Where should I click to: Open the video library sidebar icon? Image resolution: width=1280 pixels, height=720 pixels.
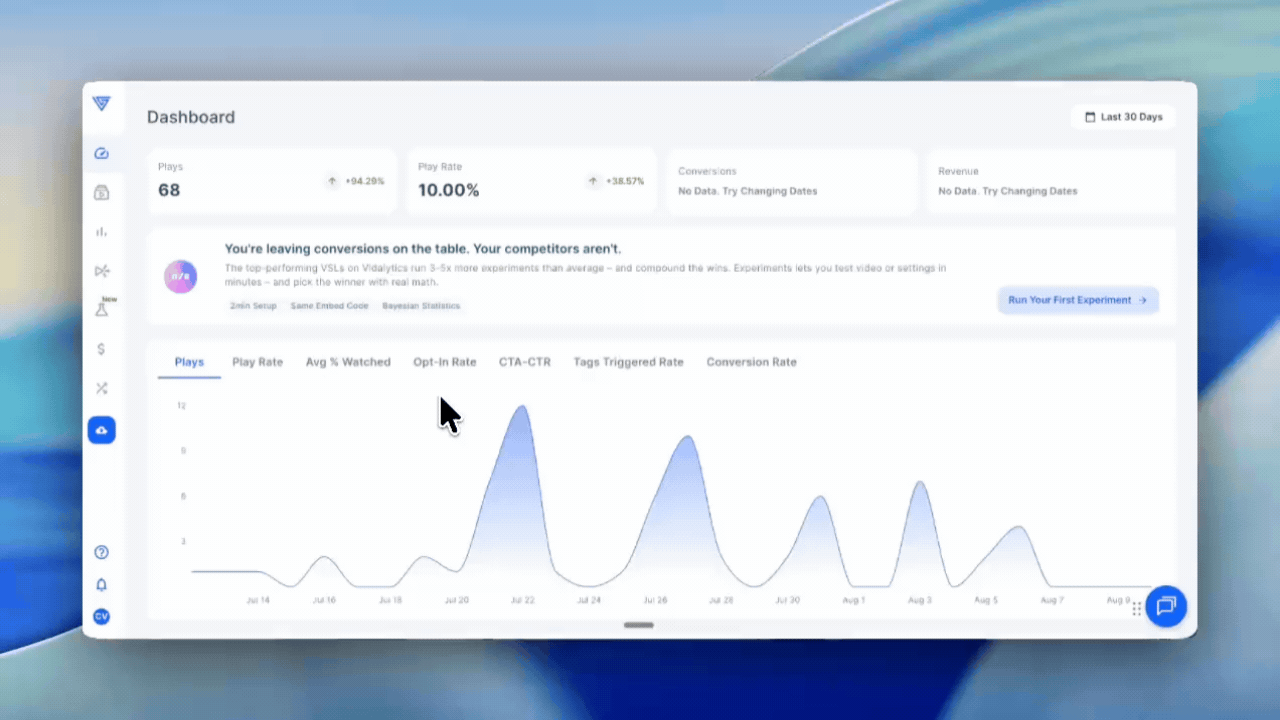(x=101, y=193)
